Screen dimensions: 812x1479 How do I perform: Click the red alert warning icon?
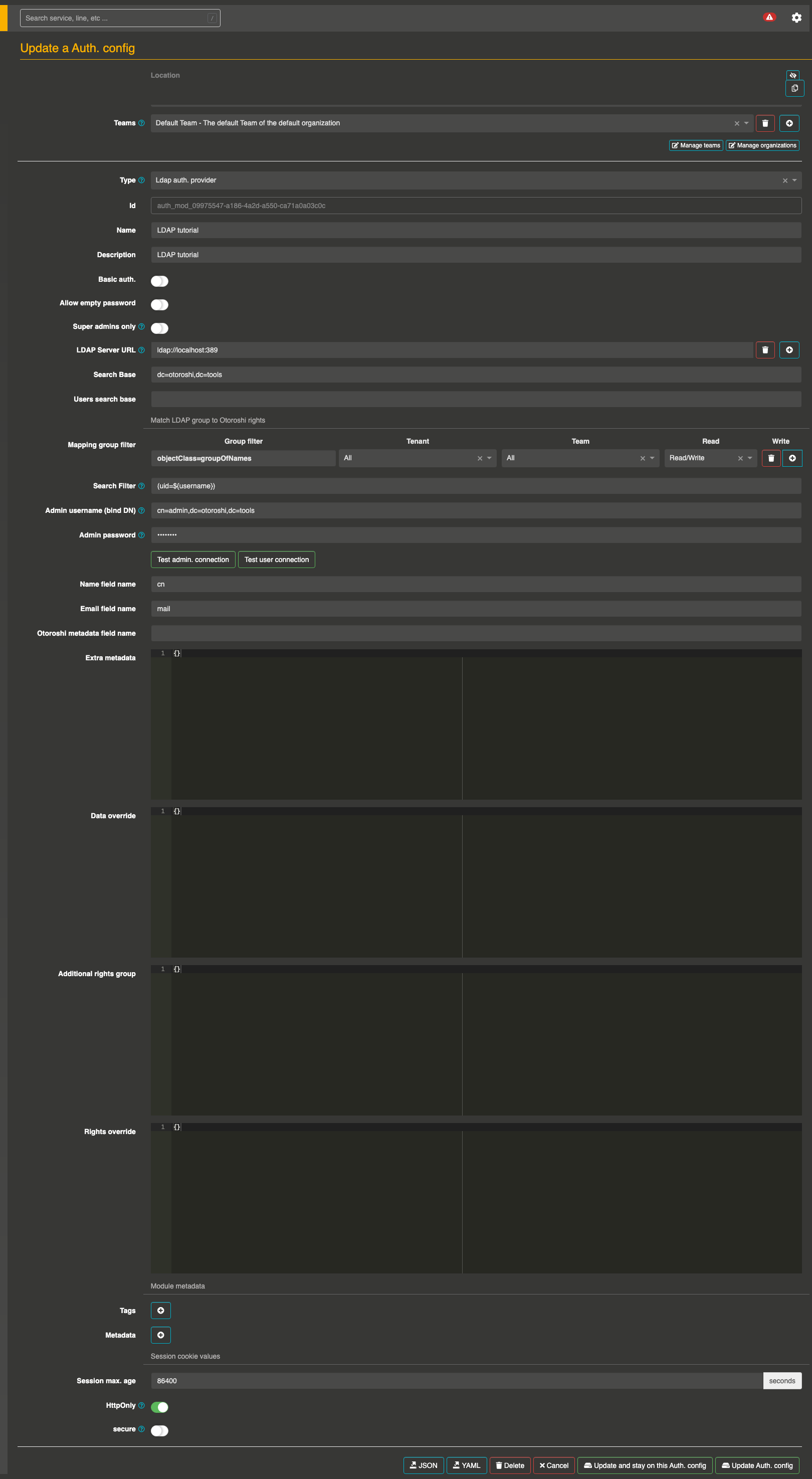point(769,17)
